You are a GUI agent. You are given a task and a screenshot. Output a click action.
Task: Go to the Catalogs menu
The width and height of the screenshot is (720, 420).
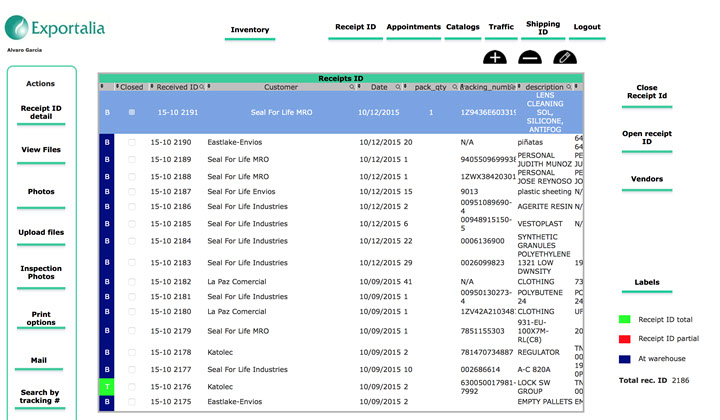(461, 27)
